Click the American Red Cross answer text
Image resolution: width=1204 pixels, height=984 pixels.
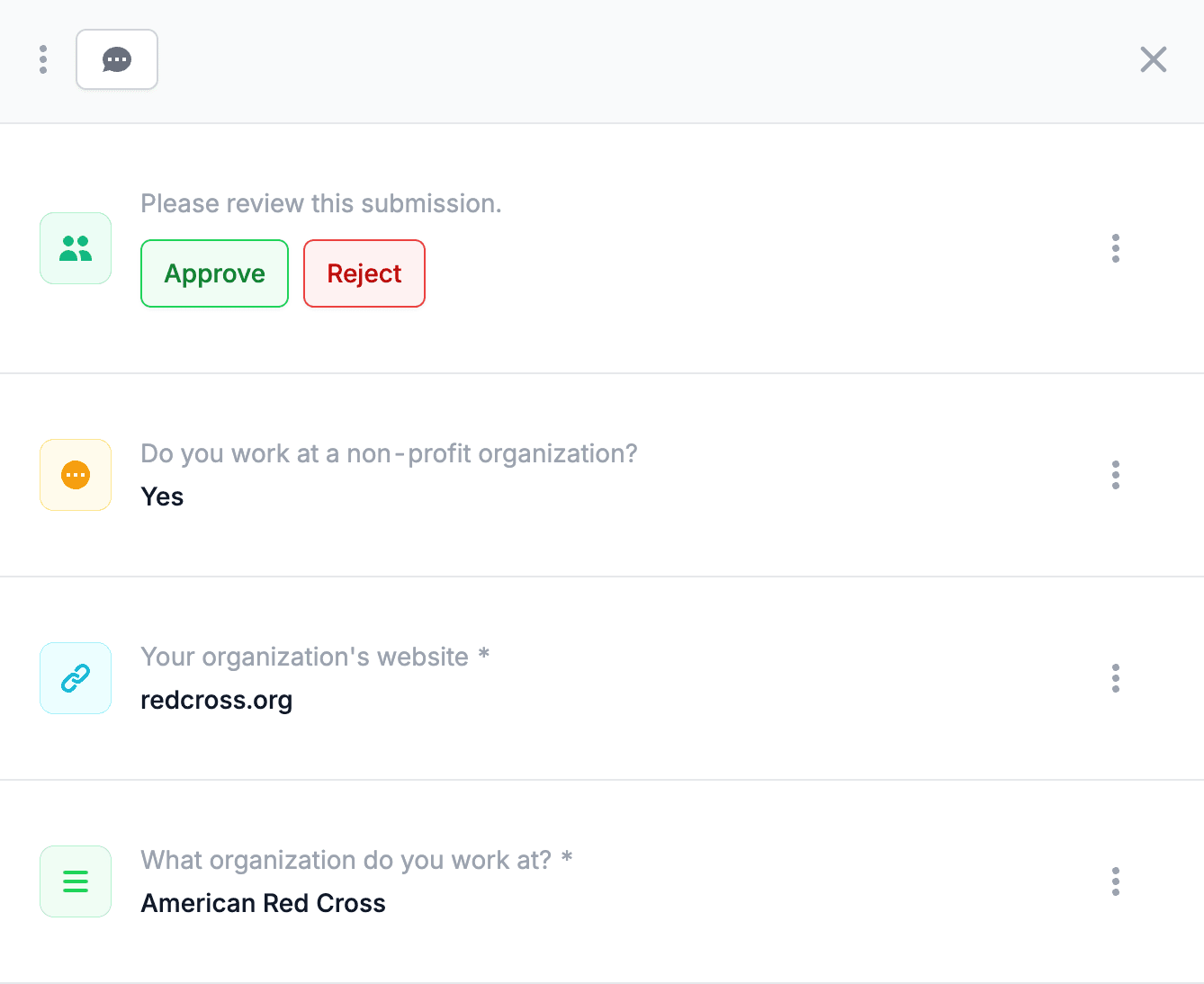[263, 903]
